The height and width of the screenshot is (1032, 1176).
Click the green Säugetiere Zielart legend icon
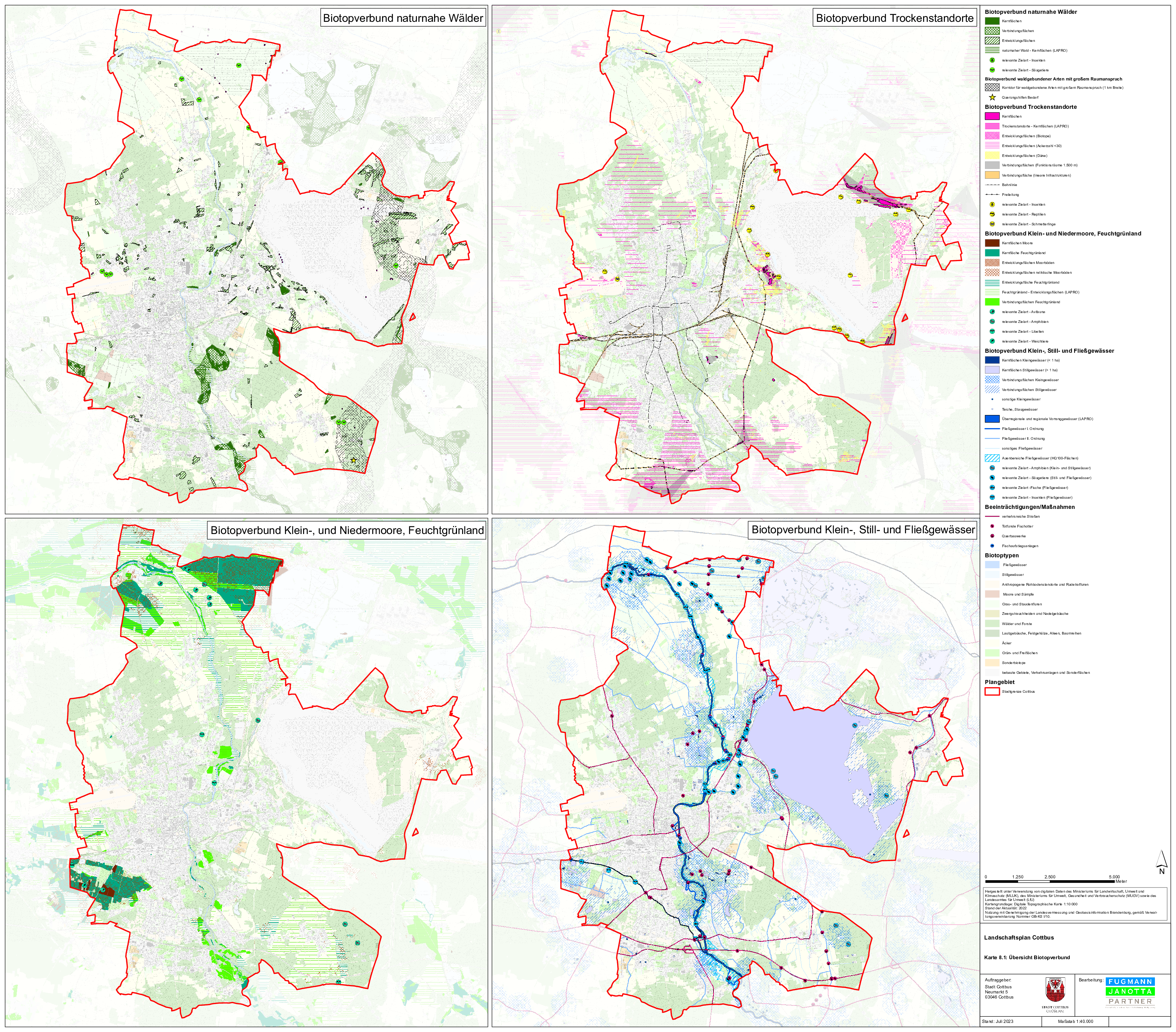coord(992,70)
